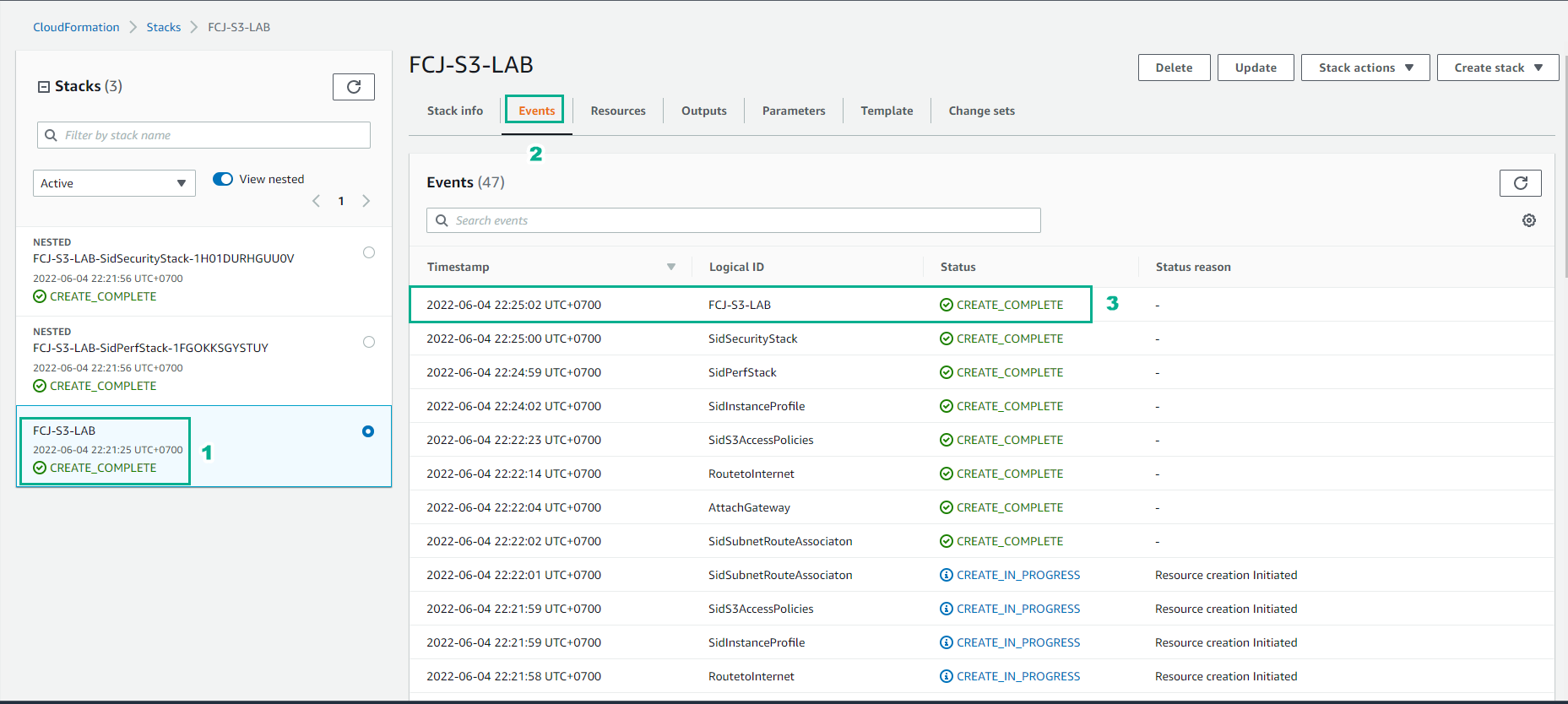
Task: Open the FCJ-S3-LAB-SidPerfStack nested stack
Action: click(x=150, y=348)
